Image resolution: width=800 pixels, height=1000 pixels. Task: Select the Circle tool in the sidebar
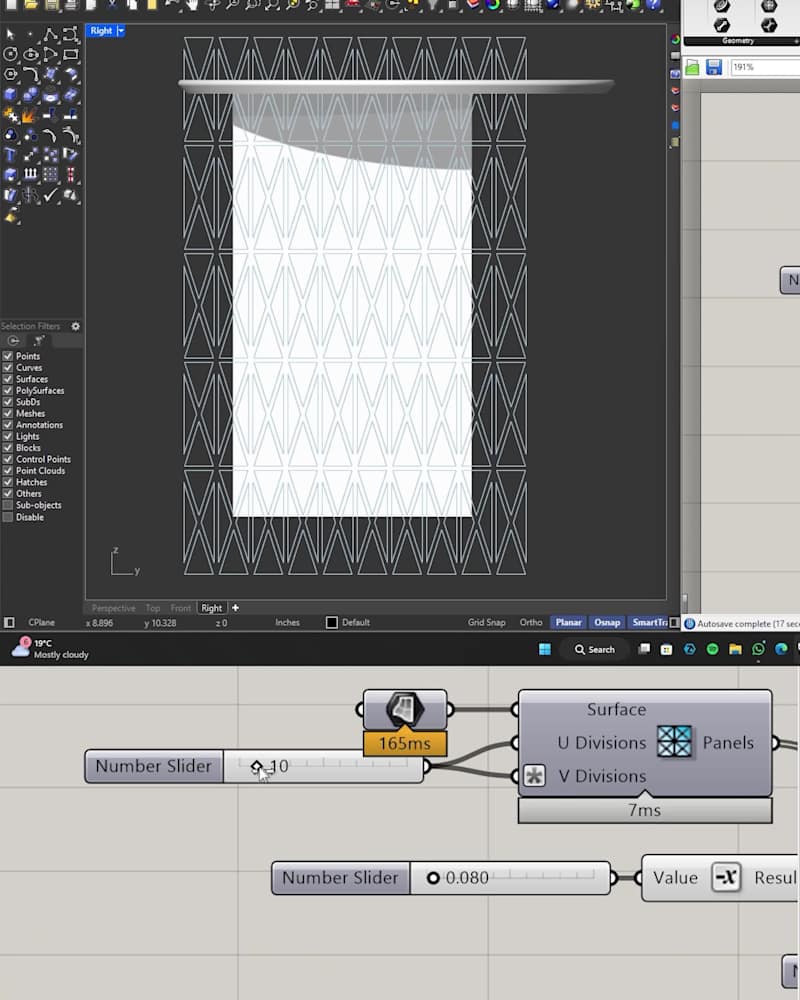tap(10, 55)
